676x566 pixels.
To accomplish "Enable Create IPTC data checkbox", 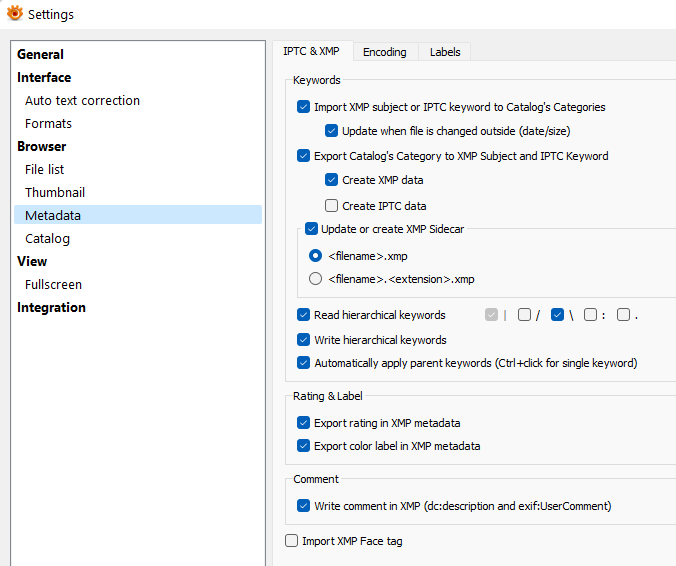I will [x=332, y=206].
